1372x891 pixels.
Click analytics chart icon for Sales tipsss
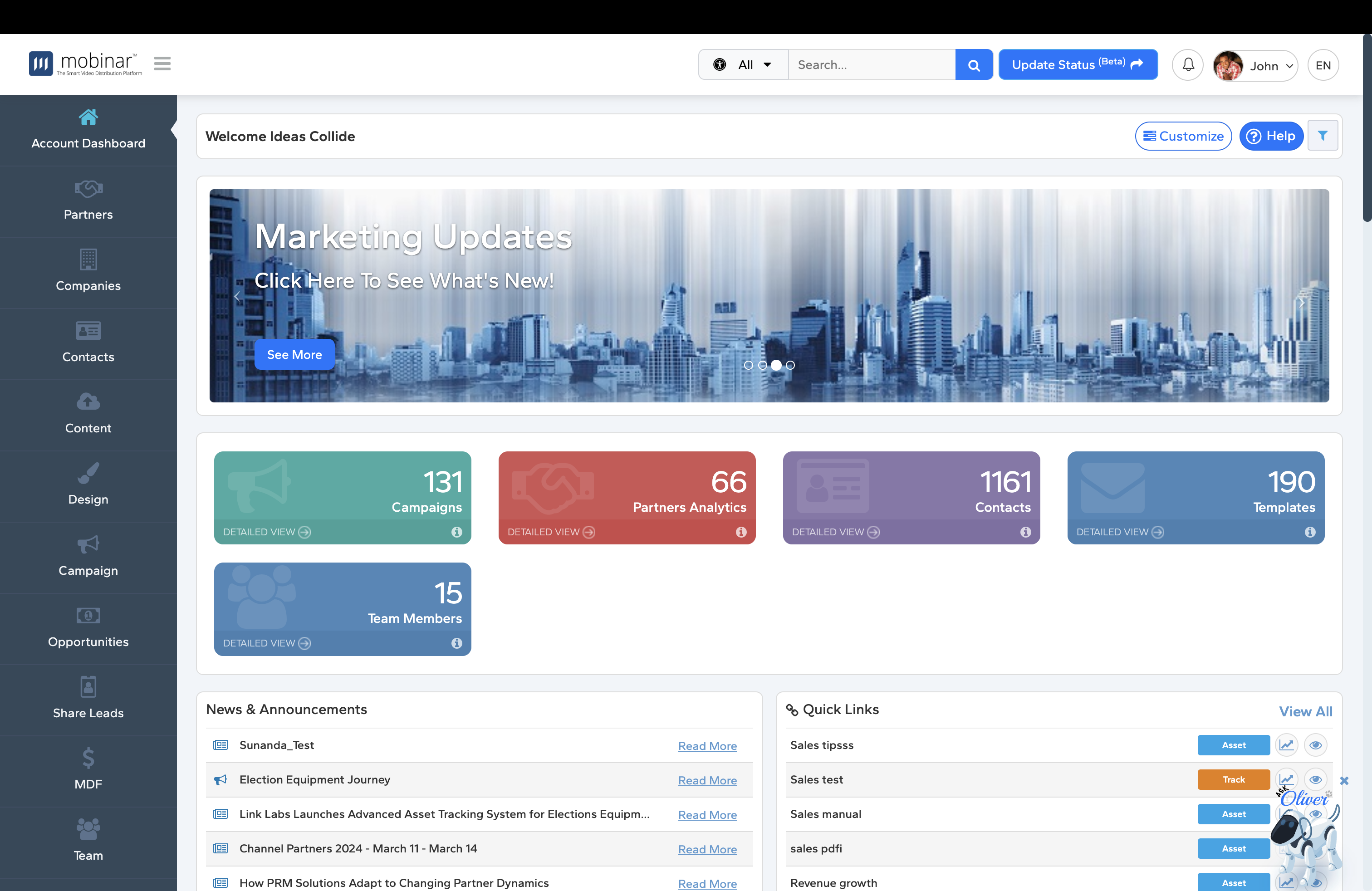click(1286, 744)
